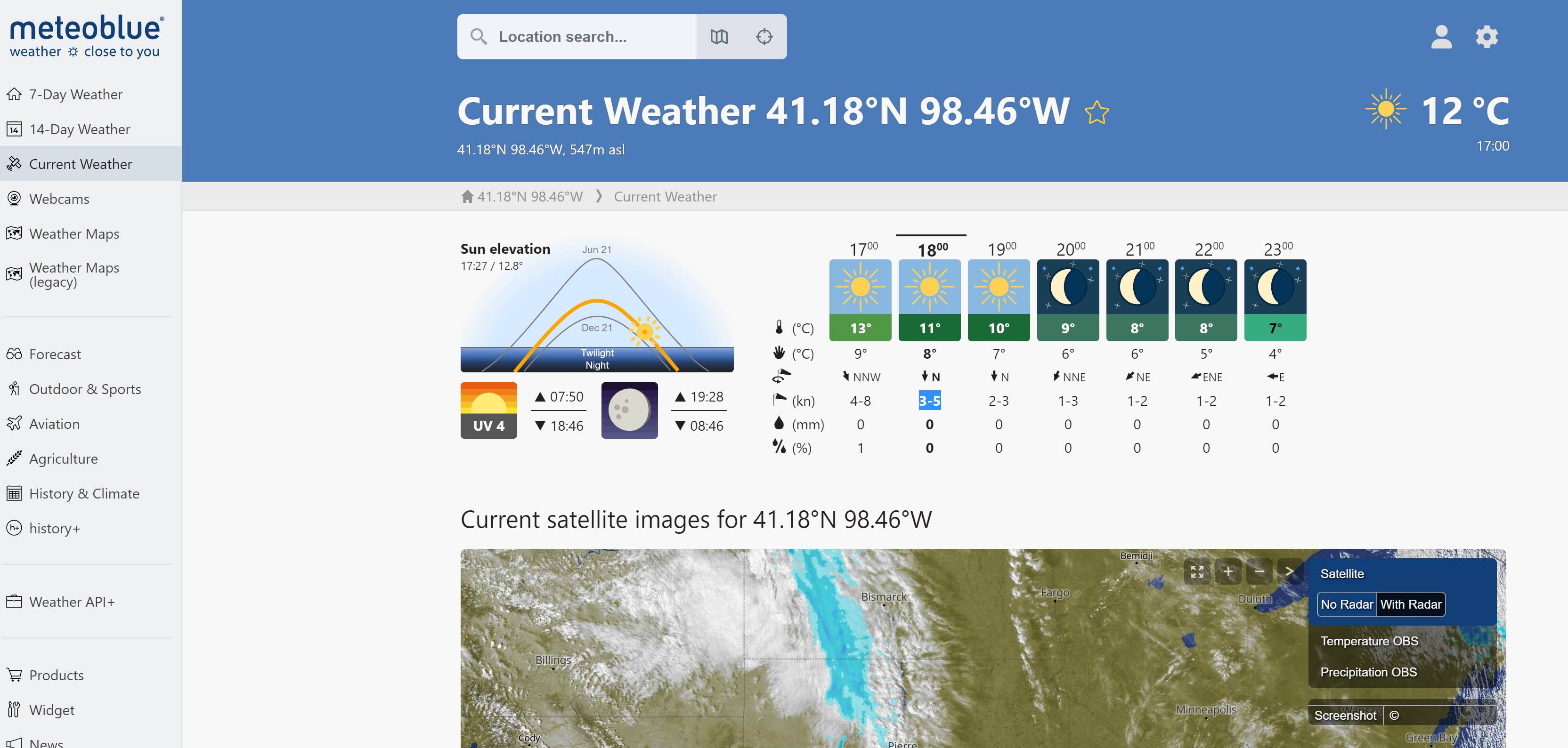Click the 13° temperature tile at 17:00

pyautogui.click(x=860, y=328)
